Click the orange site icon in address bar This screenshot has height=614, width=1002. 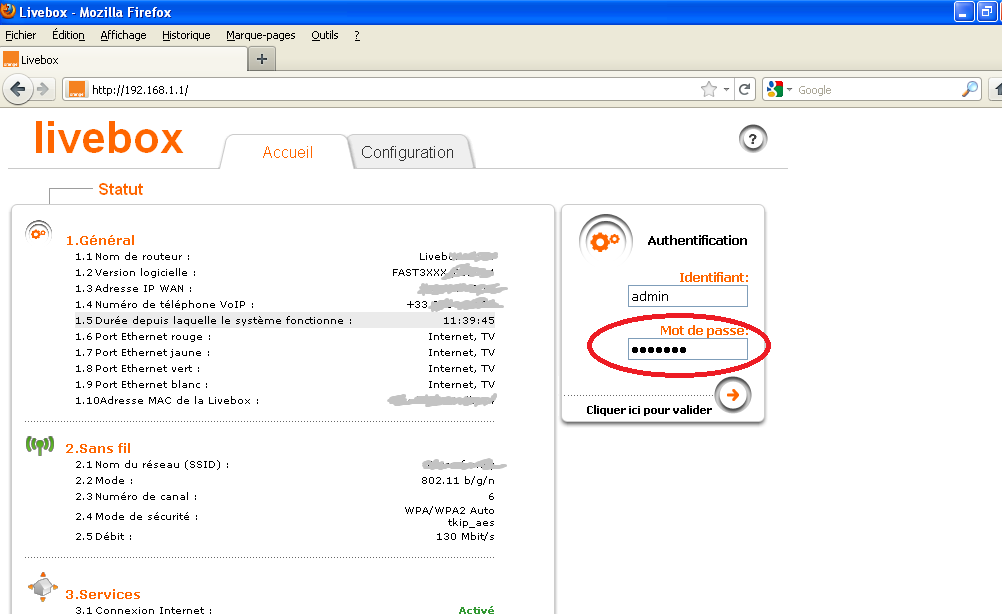(x=77, y=89)
